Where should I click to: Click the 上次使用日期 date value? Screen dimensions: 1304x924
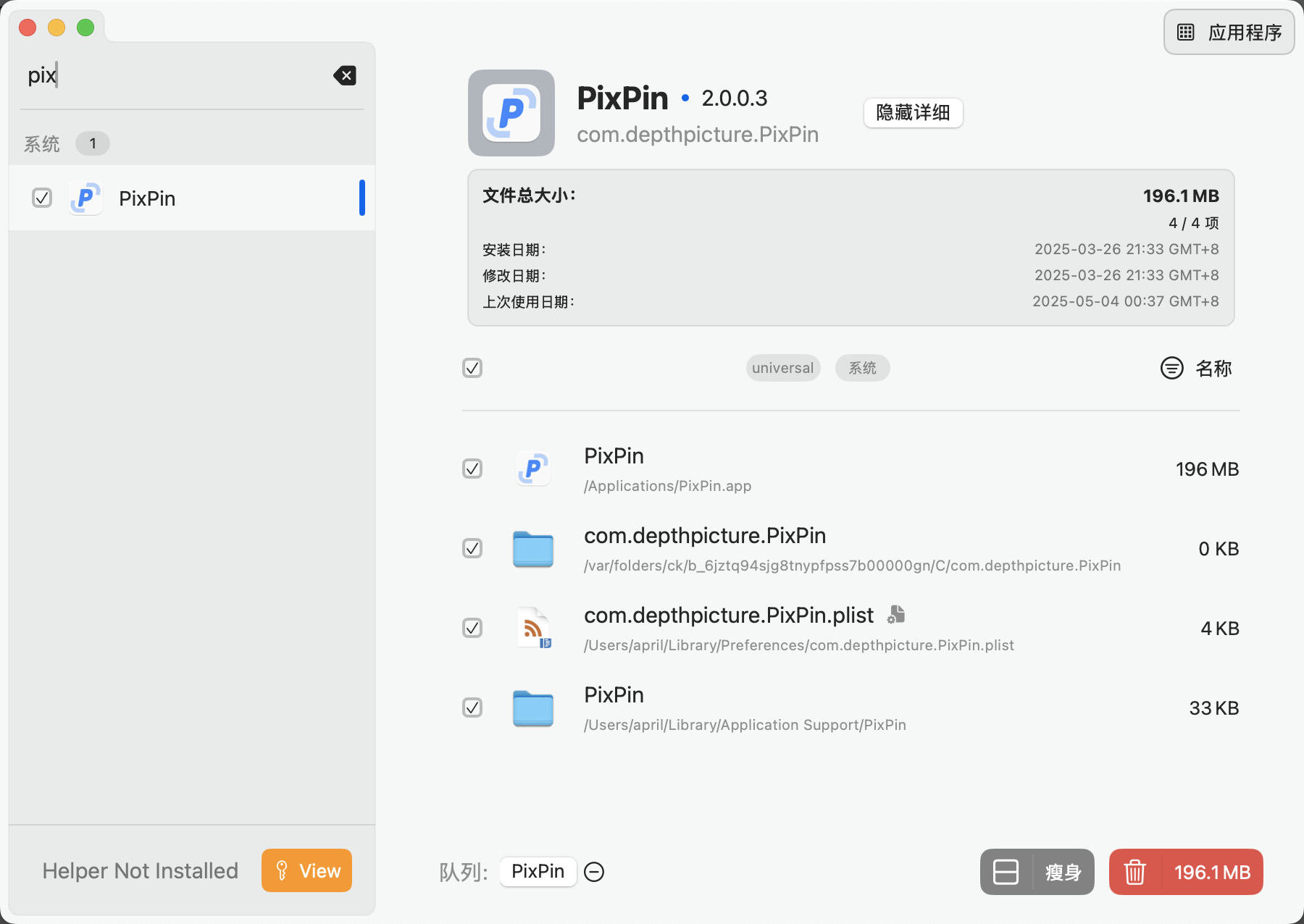[x=1125, y=301]
